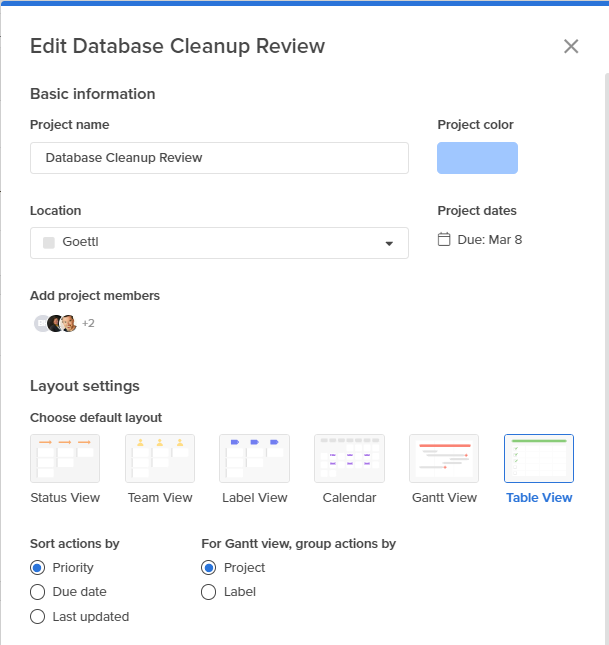The width and height of the screenshot is (609, 645).
Task: Select the Calendar layout thumbnail
Action: point(349,458)
